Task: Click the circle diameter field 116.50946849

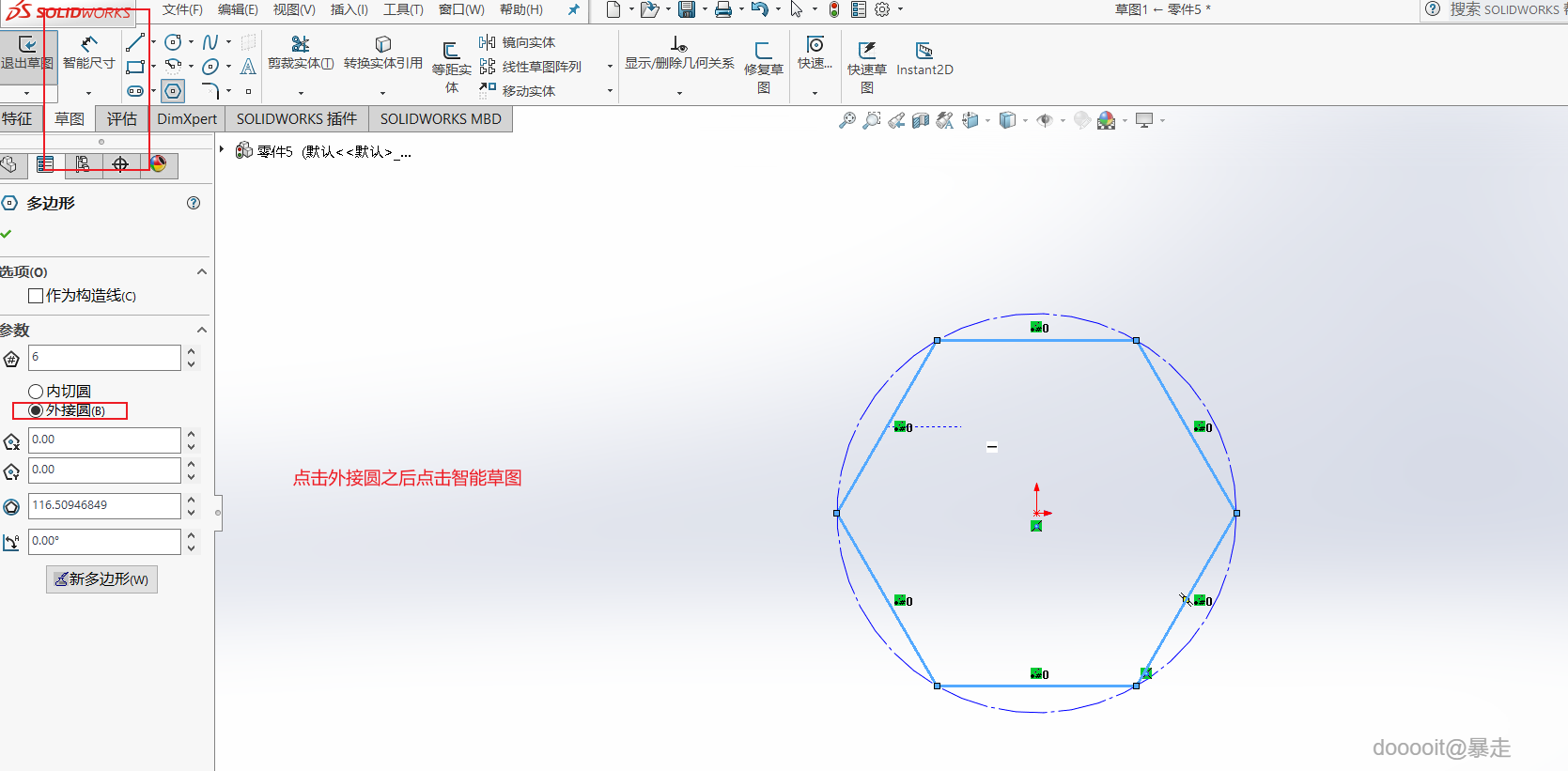Action: 104,506
